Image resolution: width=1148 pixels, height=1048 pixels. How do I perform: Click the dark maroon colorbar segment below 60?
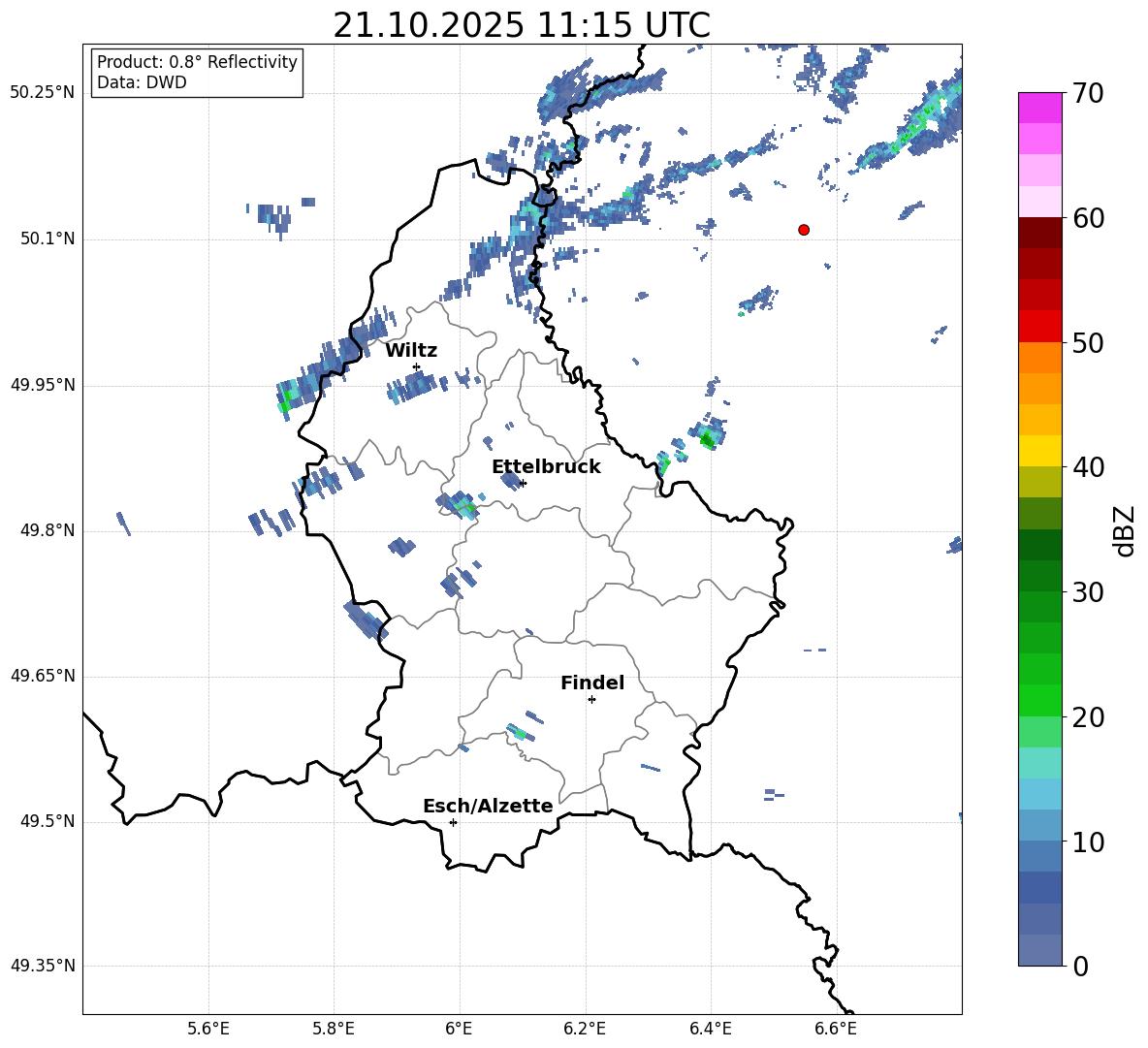click(1039, 233)
